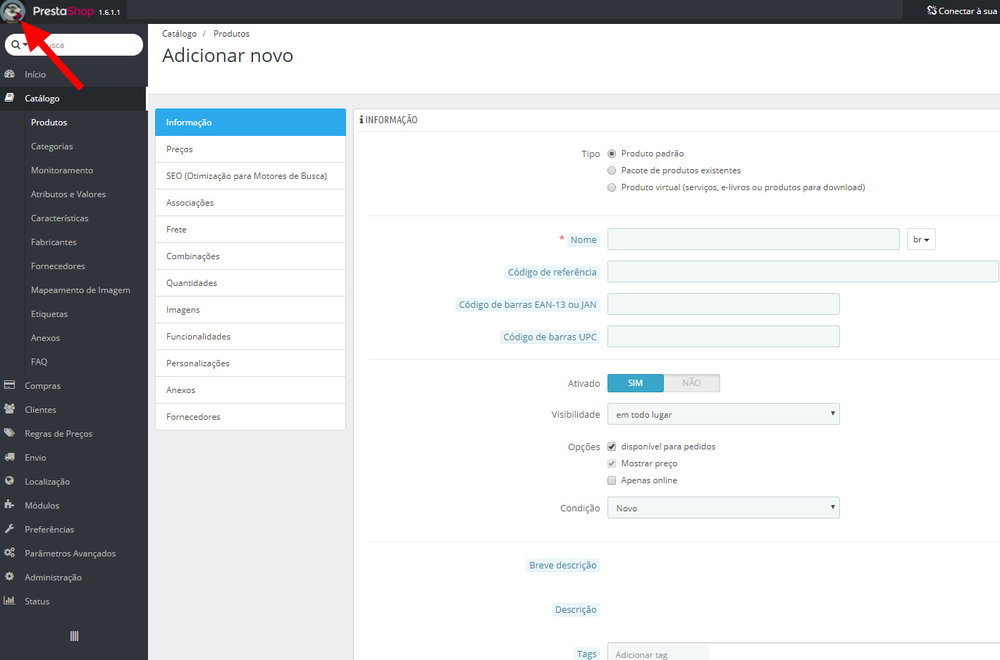Switch to the Preços tab
The image size is (1000, 660).
tap(250, 149)
